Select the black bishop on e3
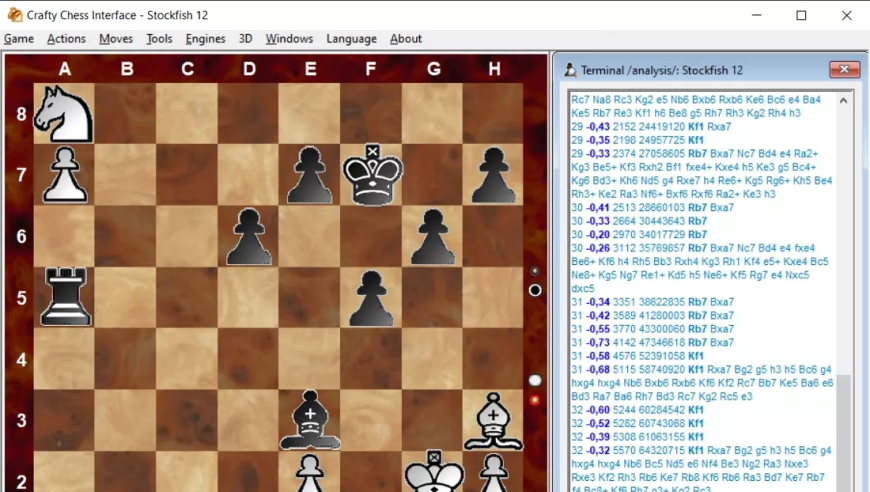870x492 pixels. (310, 420)
